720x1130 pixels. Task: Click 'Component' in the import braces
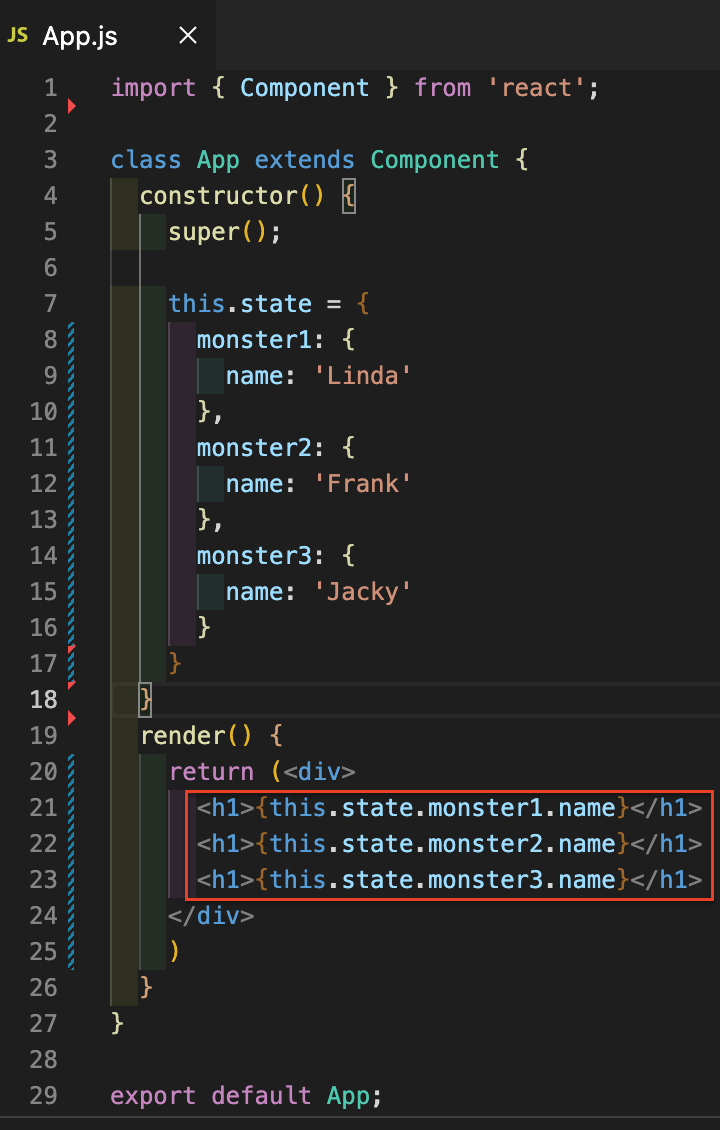305,88
